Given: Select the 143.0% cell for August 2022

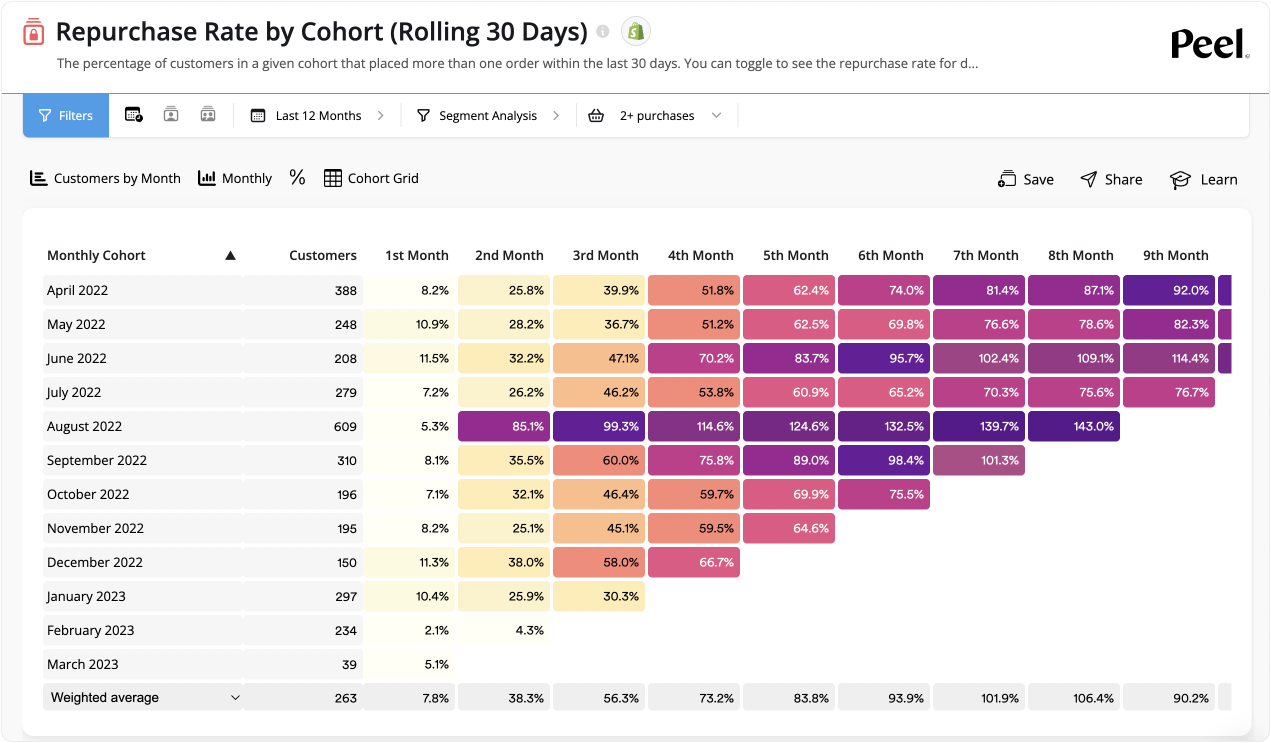Looking at the screenshot, I should click(x=1073, y=426).
